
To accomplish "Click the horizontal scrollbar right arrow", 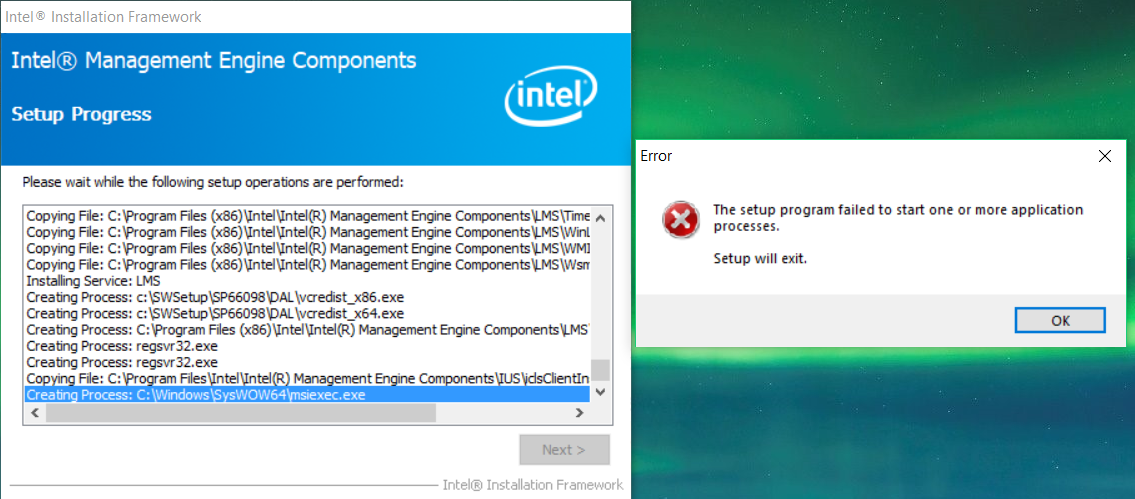I will tap(581, 412).
